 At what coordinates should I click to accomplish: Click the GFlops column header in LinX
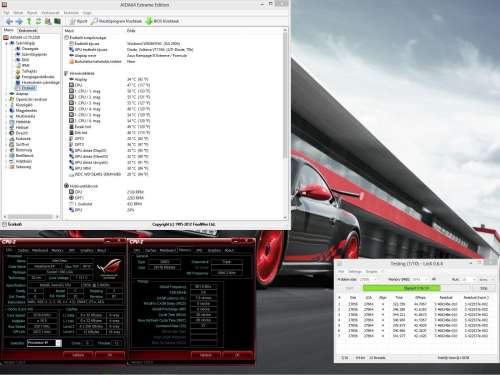pyautogui.click(x=420, y=297)
